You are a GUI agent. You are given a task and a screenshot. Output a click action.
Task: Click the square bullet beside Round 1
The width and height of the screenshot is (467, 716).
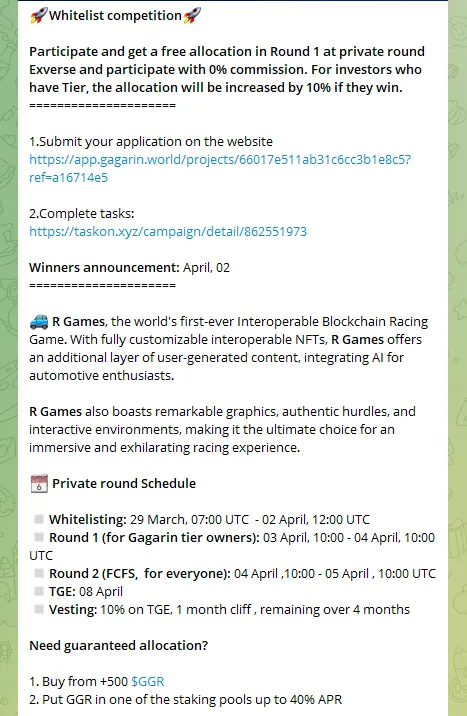click(x=39, y=537)
